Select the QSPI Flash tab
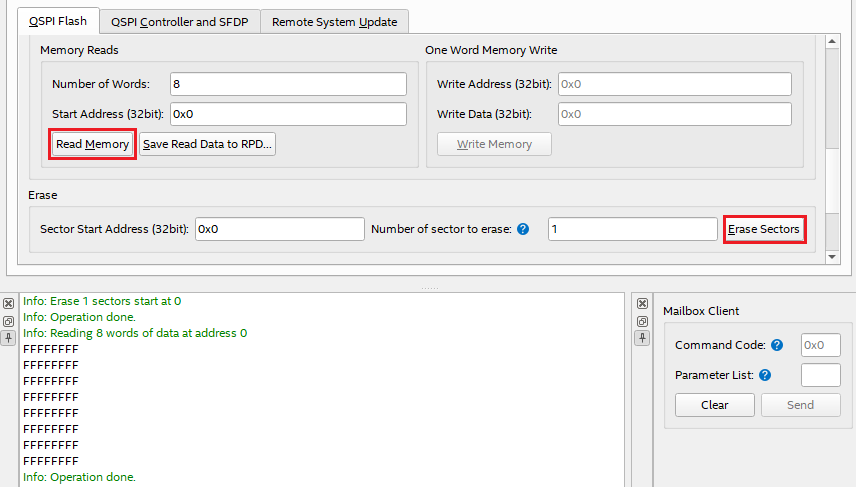This screenshot has height=487, width=856. pyautogui.click(x=57, y=21)
